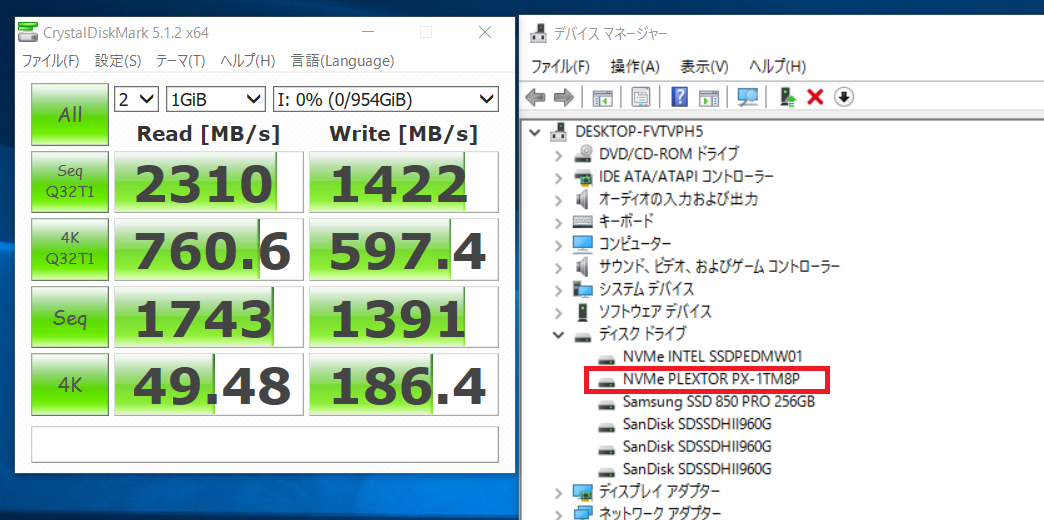Click the audio speaker icon for オーディオの入力および出力
Image resolution: width=1044 pixels, height=520 pixels.
coord(582,199)
